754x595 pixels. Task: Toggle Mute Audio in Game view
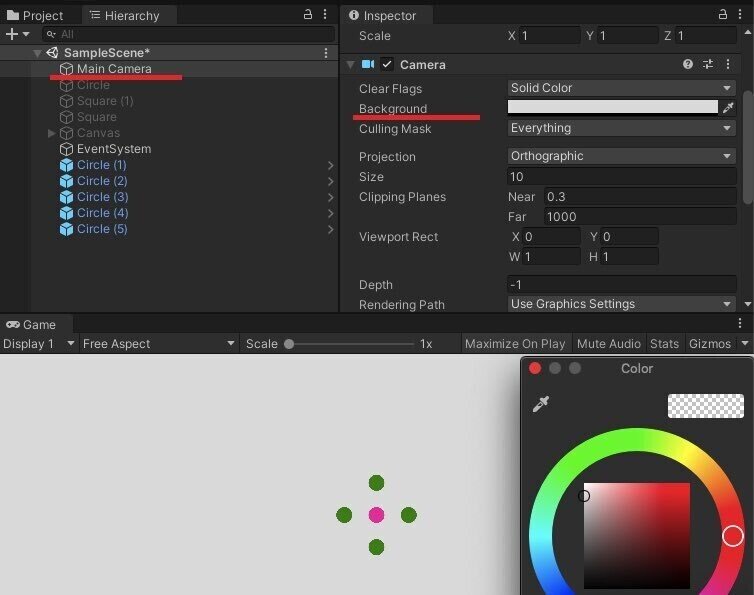609,344
